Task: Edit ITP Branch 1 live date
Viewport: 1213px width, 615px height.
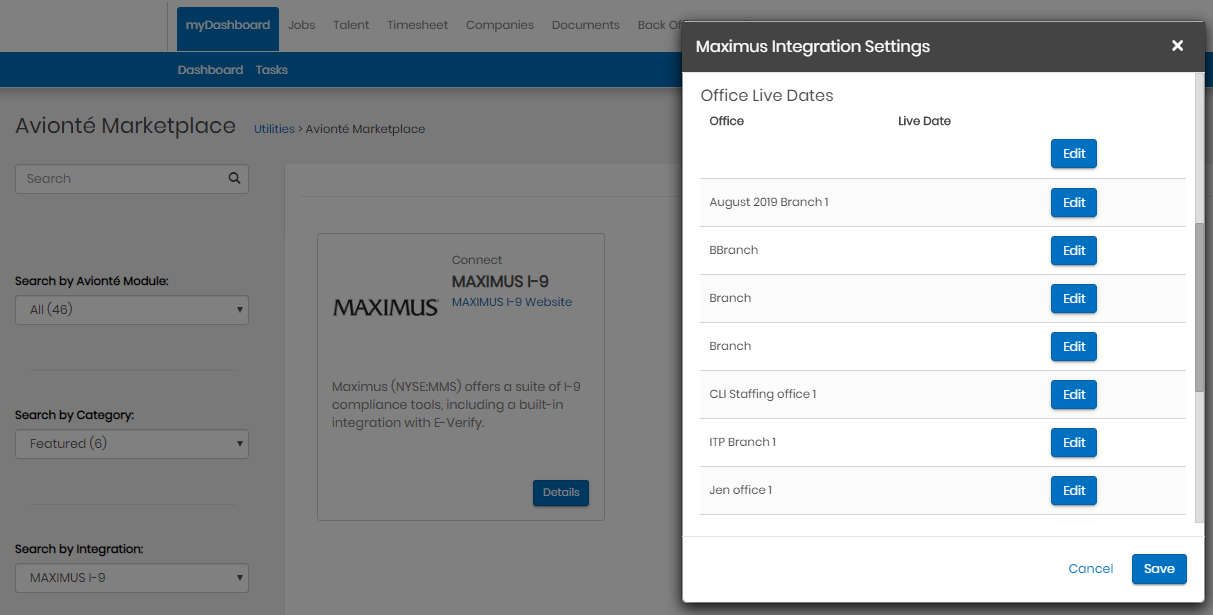Action: [x=1074, y=442]
